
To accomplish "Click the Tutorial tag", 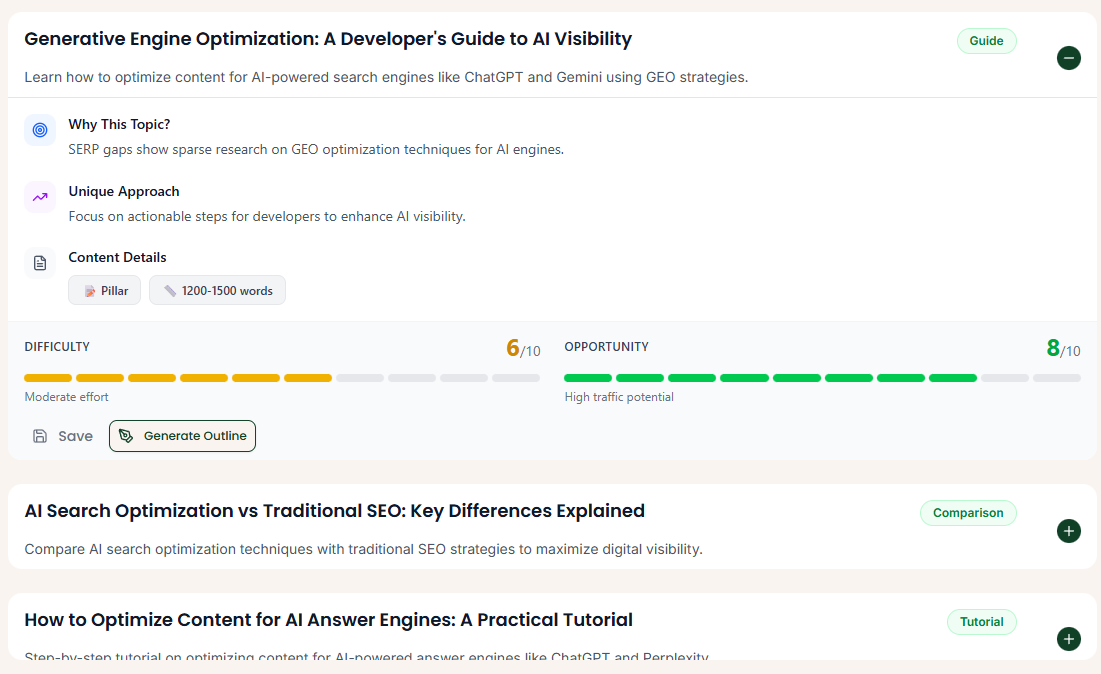I will coord(981,622).
